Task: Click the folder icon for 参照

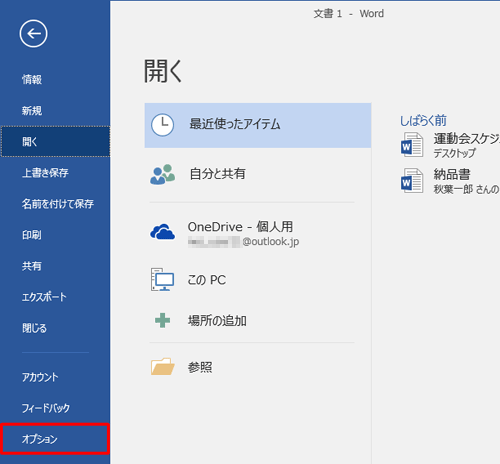Action: [x=162, y=366]
